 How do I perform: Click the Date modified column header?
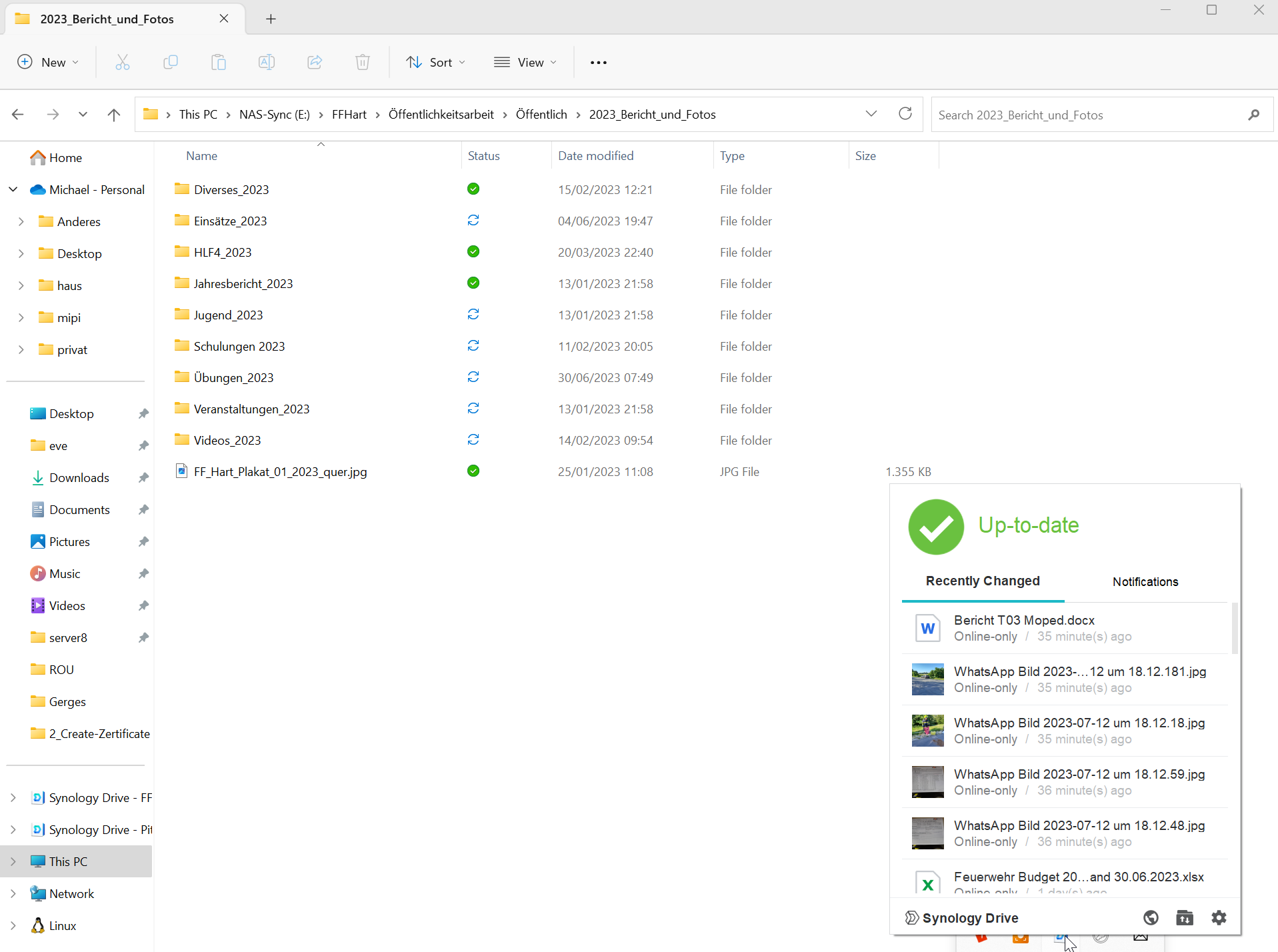pyautogui.click(x=595, y=155)
